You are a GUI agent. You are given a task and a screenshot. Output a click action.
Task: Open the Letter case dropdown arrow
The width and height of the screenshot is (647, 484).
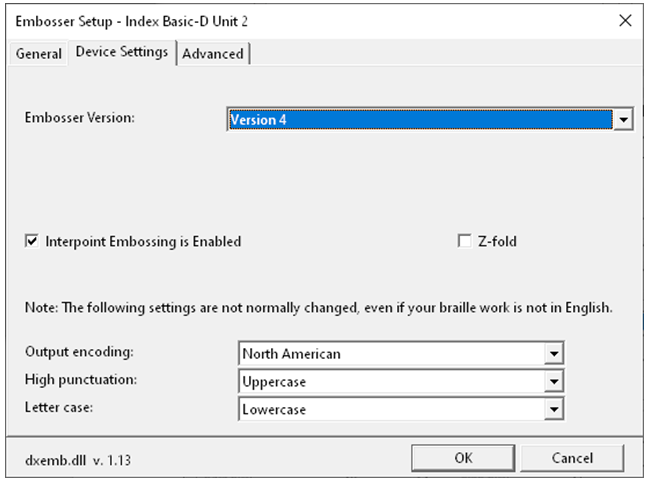[x=554, y=409]
